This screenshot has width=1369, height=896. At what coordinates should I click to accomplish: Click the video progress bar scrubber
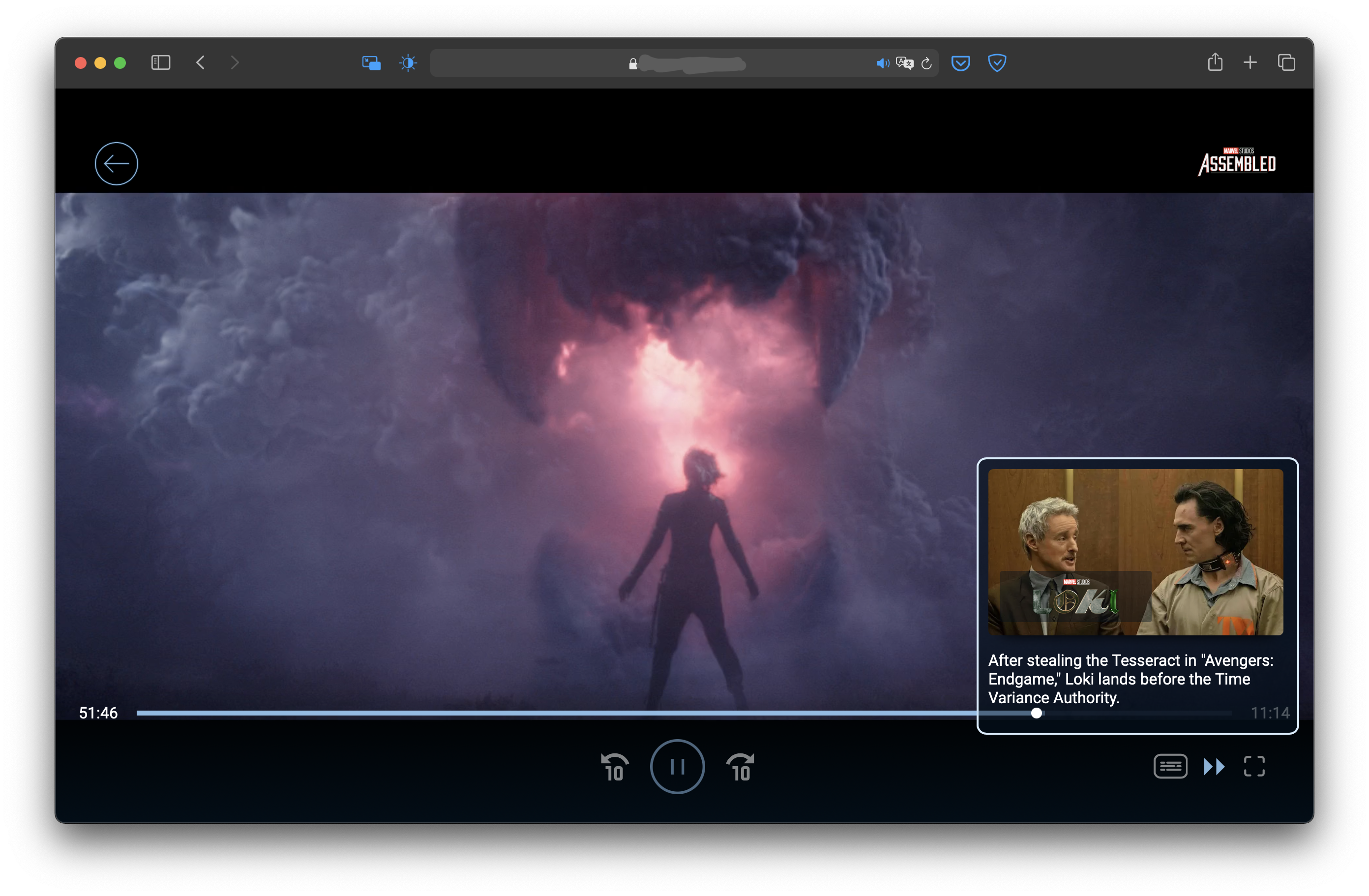1037,713
